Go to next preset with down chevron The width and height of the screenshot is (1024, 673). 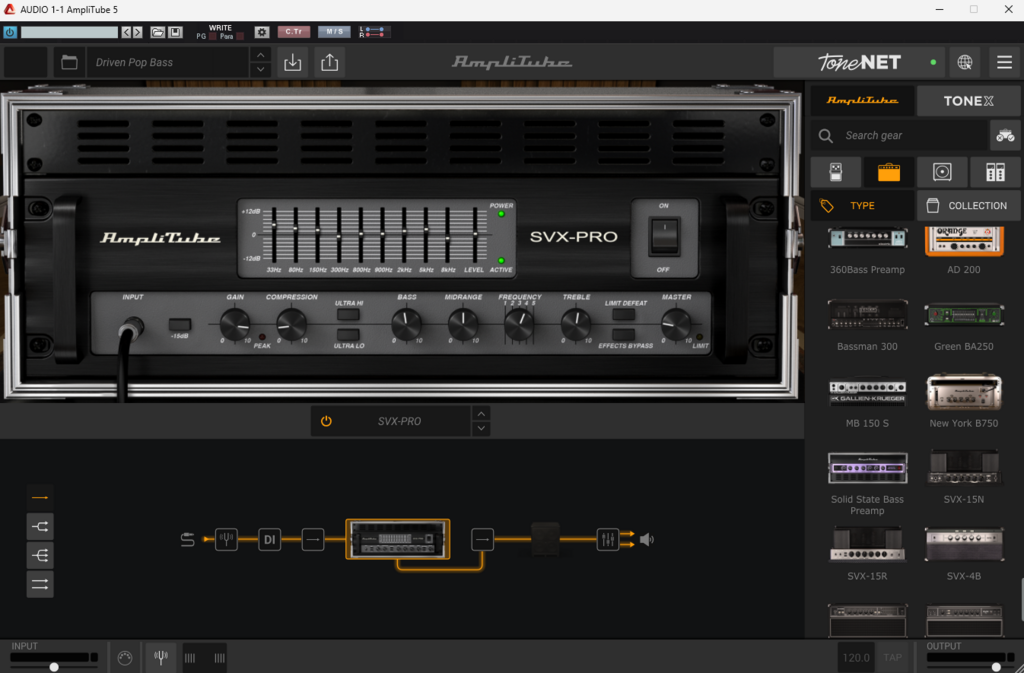click(x=261, y=69)
